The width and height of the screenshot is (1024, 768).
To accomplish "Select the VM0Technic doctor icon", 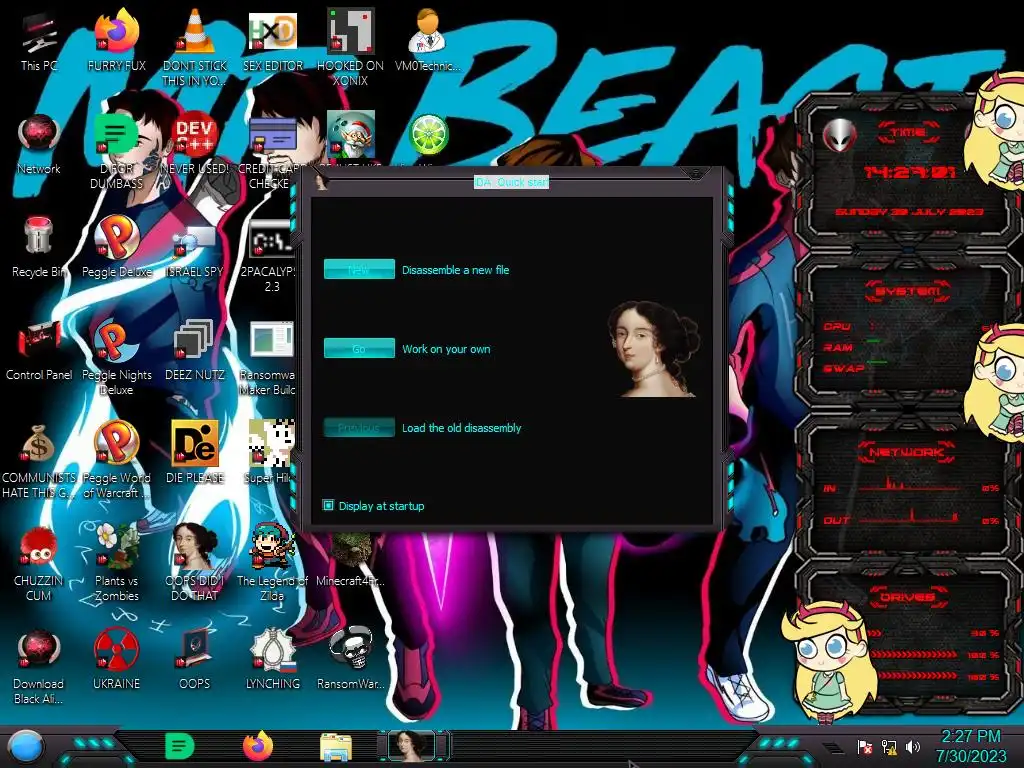I will 427,40.
